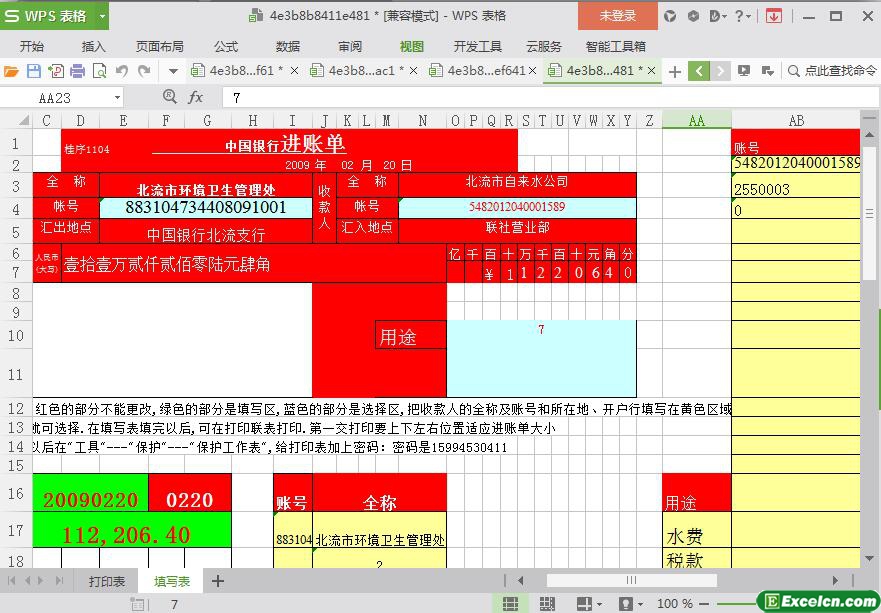Switch to document tab 4e3b8...f61
Viewport: 881px width, 613px height.
[x=240, y=70]
